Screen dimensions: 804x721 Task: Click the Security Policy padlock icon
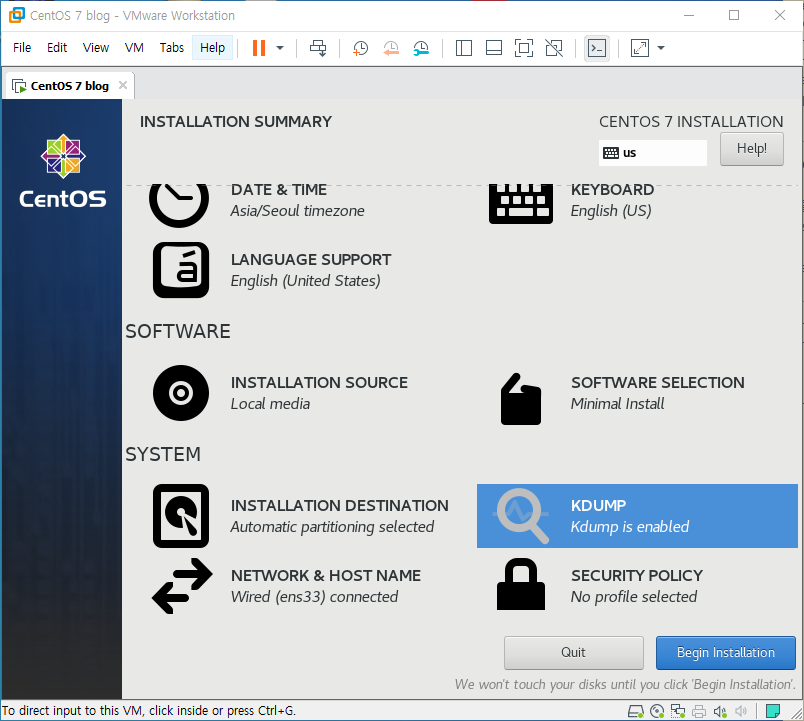tap(521, 584)
